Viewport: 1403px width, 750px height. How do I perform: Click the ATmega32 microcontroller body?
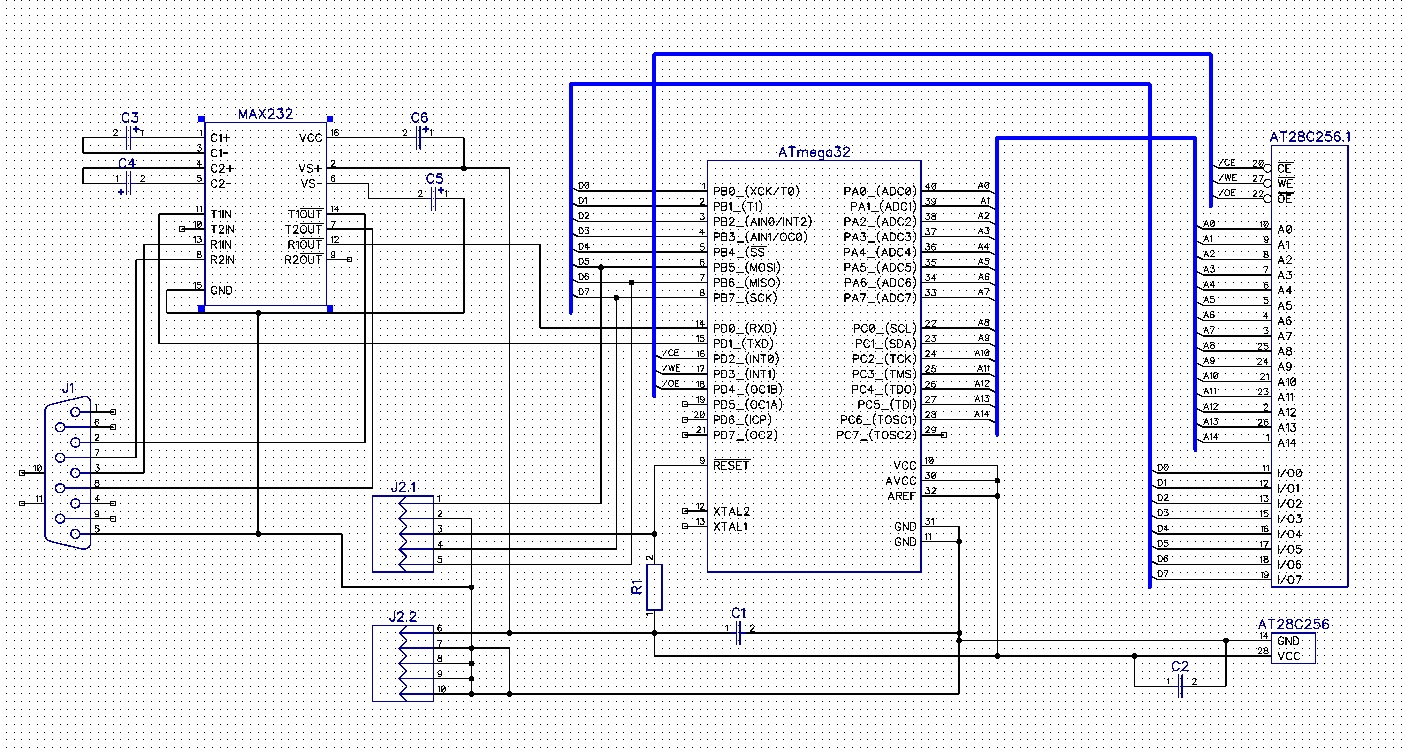coord(814,365)
